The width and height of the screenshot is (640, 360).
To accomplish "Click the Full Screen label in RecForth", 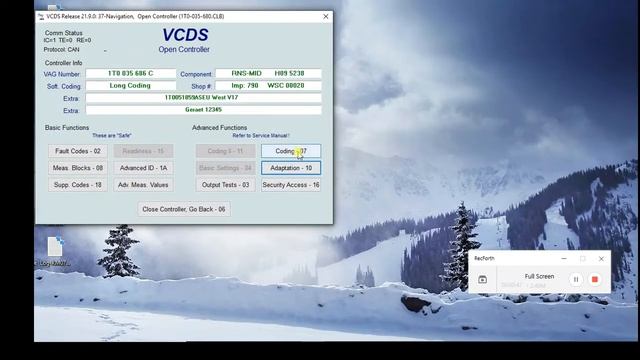I will [x=539, y=276].
